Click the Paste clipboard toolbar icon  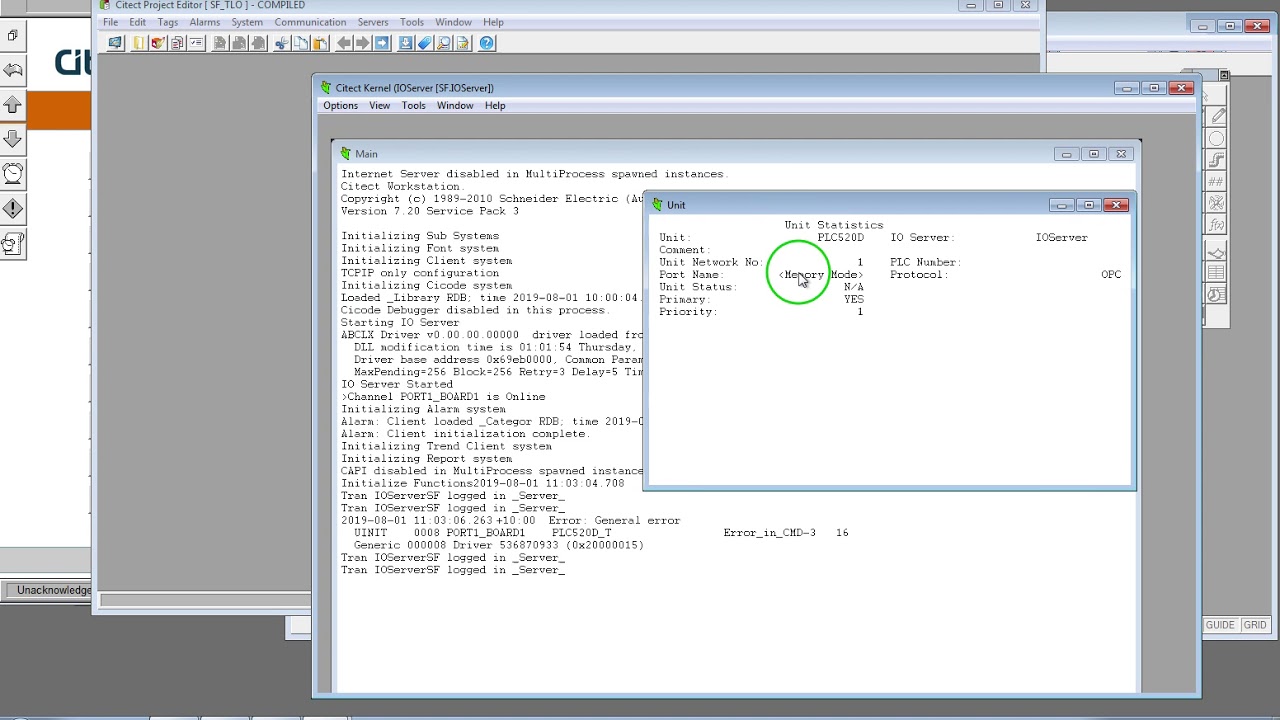pos(320,43)
